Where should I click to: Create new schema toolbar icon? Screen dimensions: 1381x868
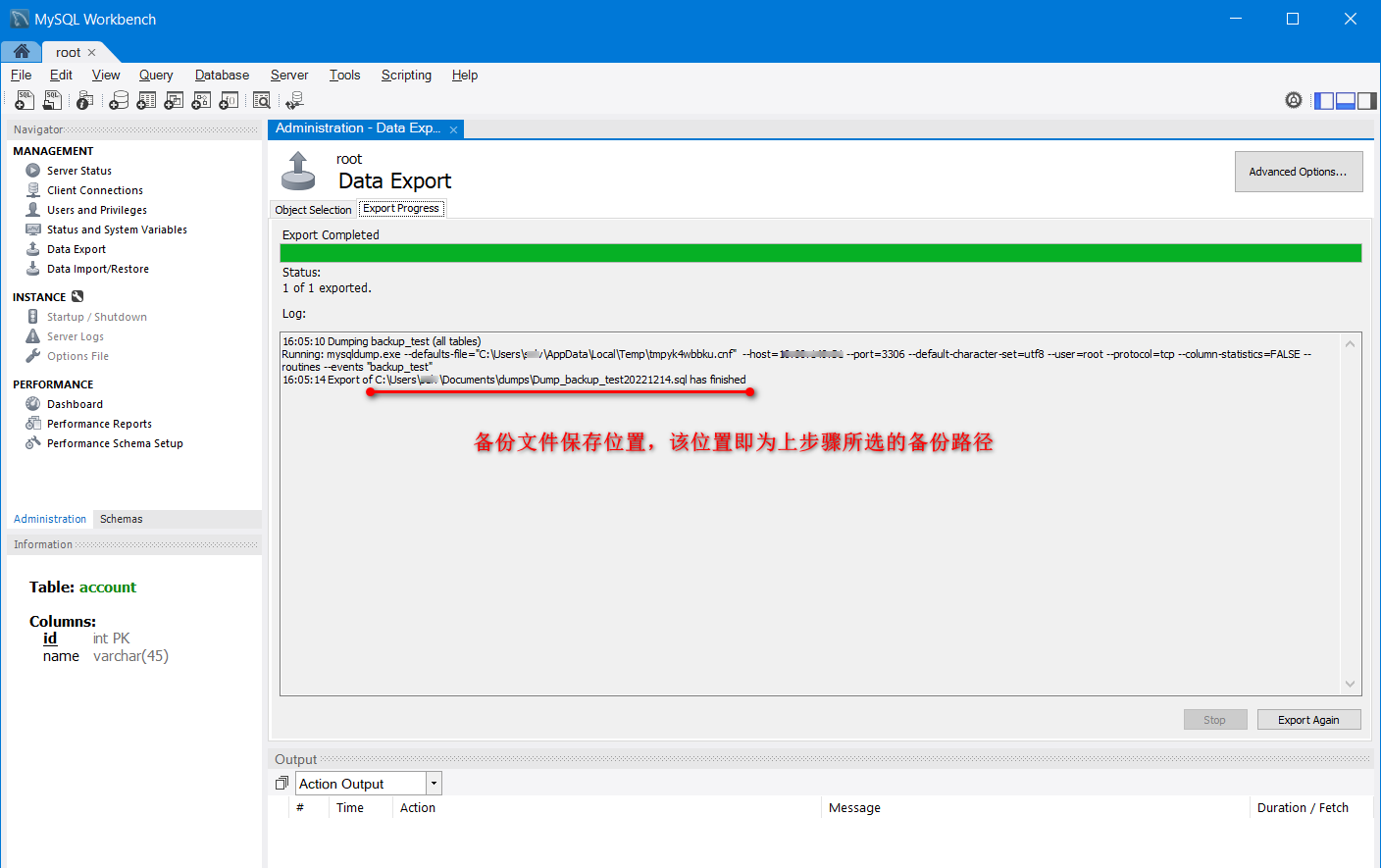click(119, 100)
